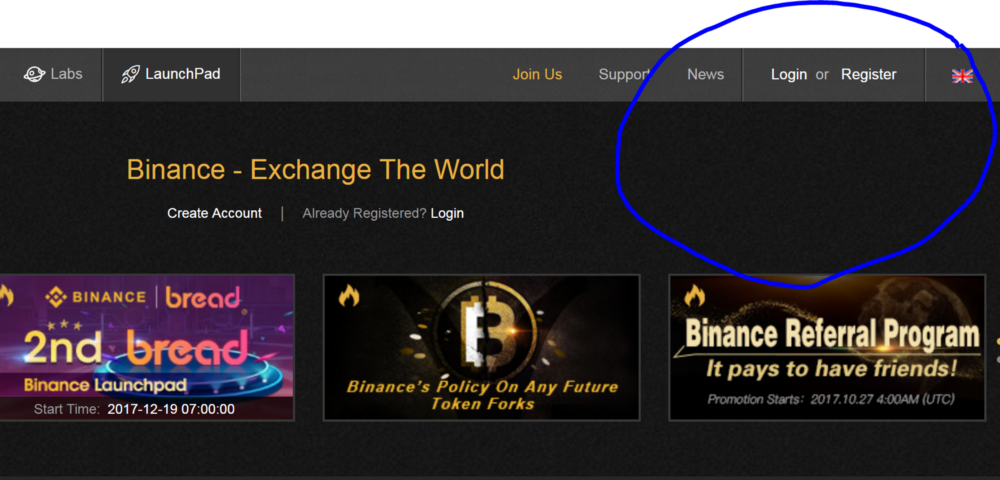
Task: Click the LaunchPad rocket icon
Action: tap(130, 75)
